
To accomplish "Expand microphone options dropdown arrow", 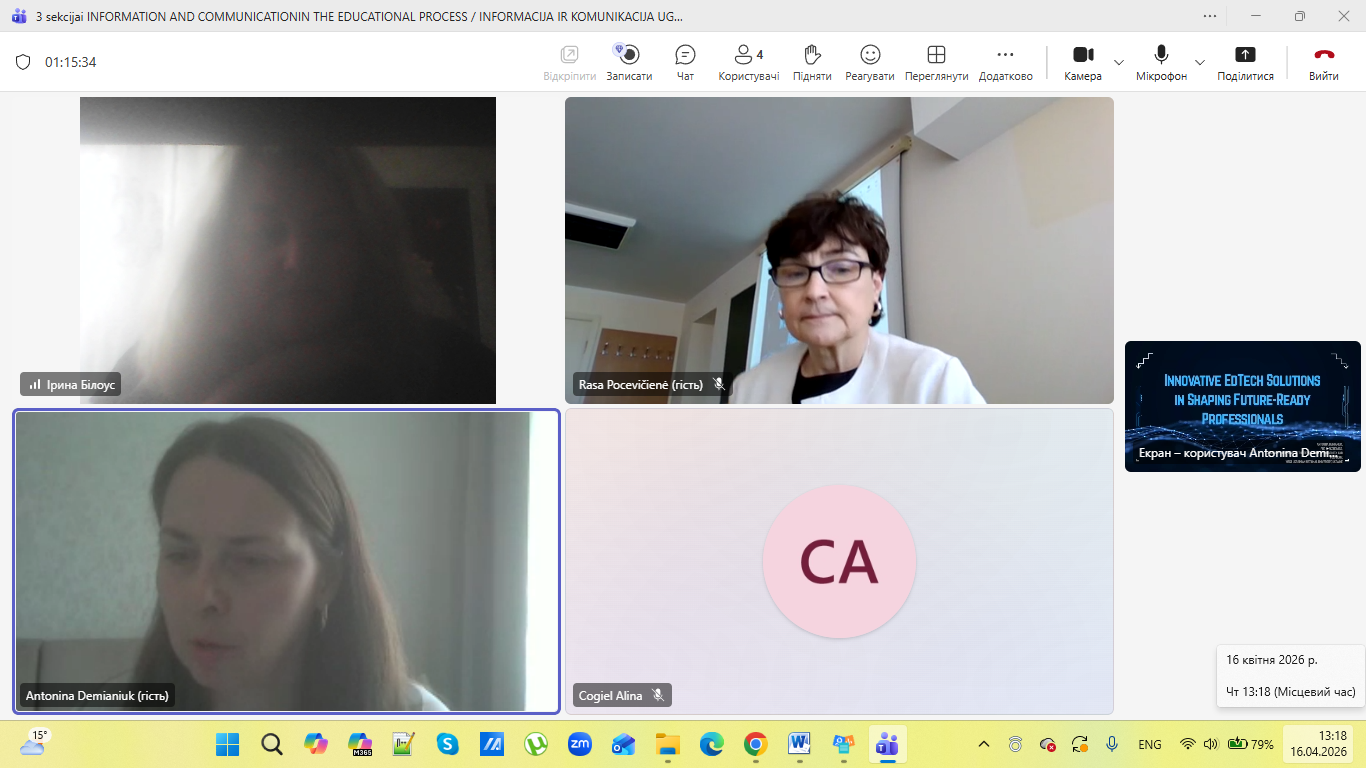I will [1200, 62].
